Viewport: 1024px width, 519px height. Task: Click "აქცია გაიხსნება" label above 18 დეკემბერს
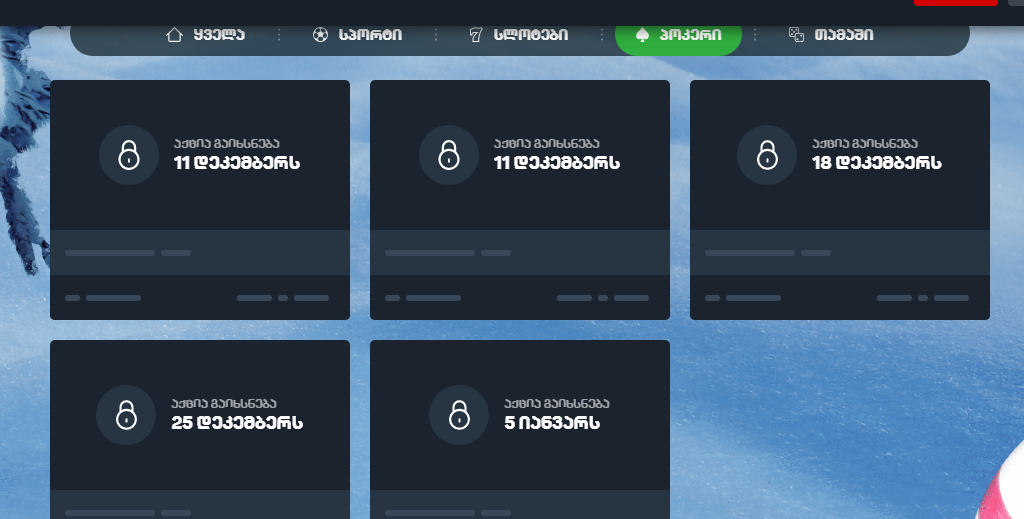pos(865,144)
